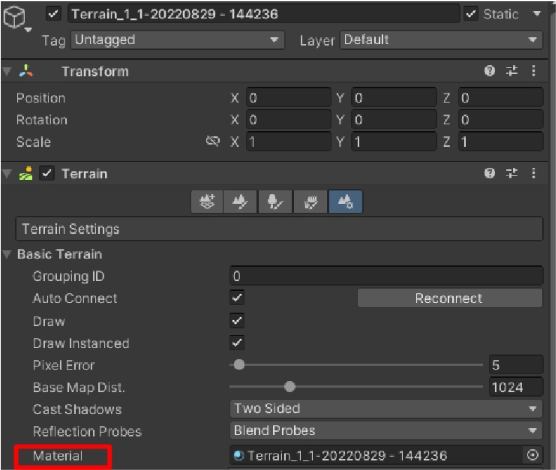The width and height of the screenshot is (556, 470).
Task: Toggle the Static checkbox
Action: (x=471, y=14)
